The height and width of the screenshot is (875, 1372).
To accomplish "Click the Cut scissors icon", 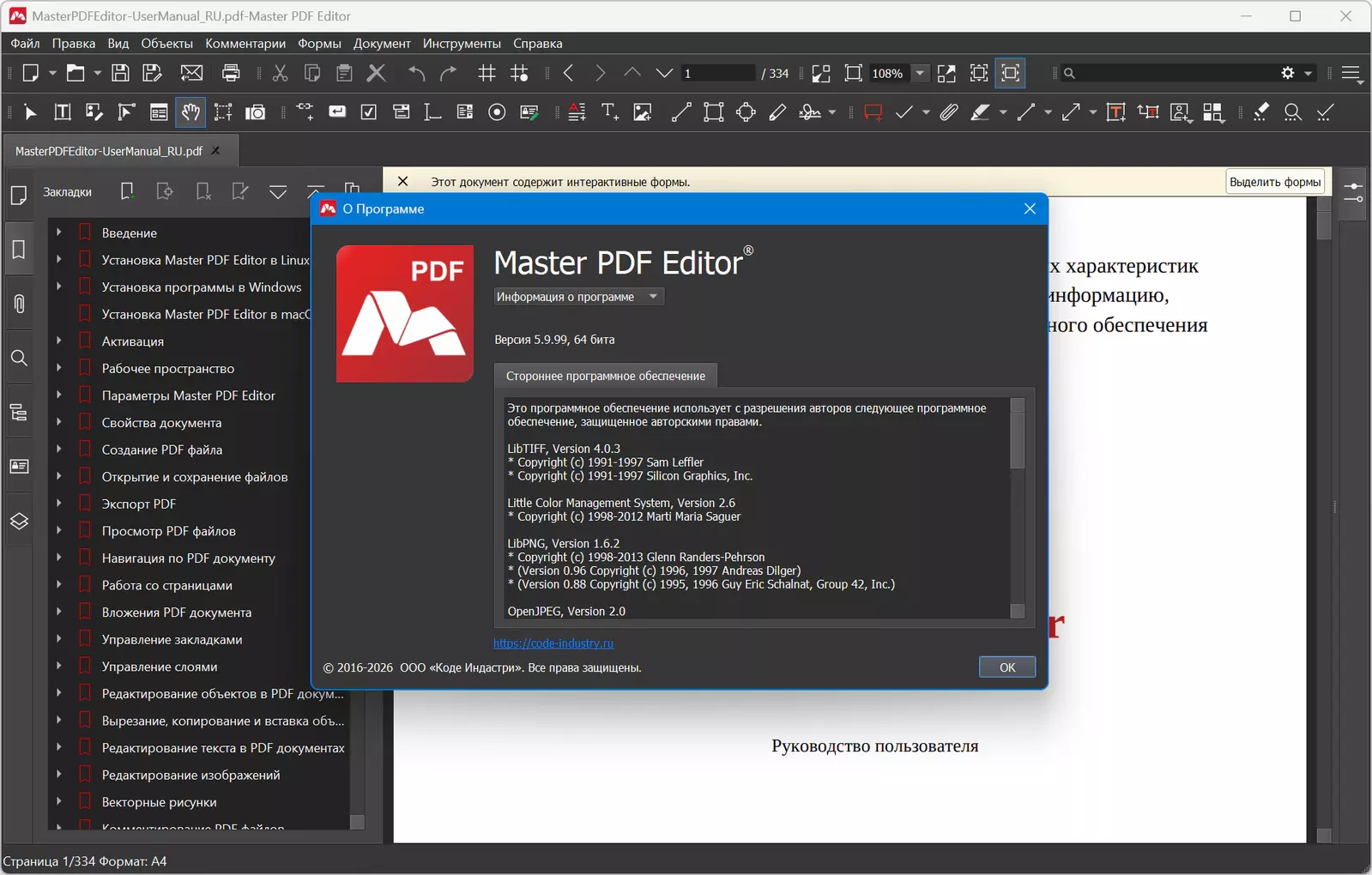I will point(280,73).
